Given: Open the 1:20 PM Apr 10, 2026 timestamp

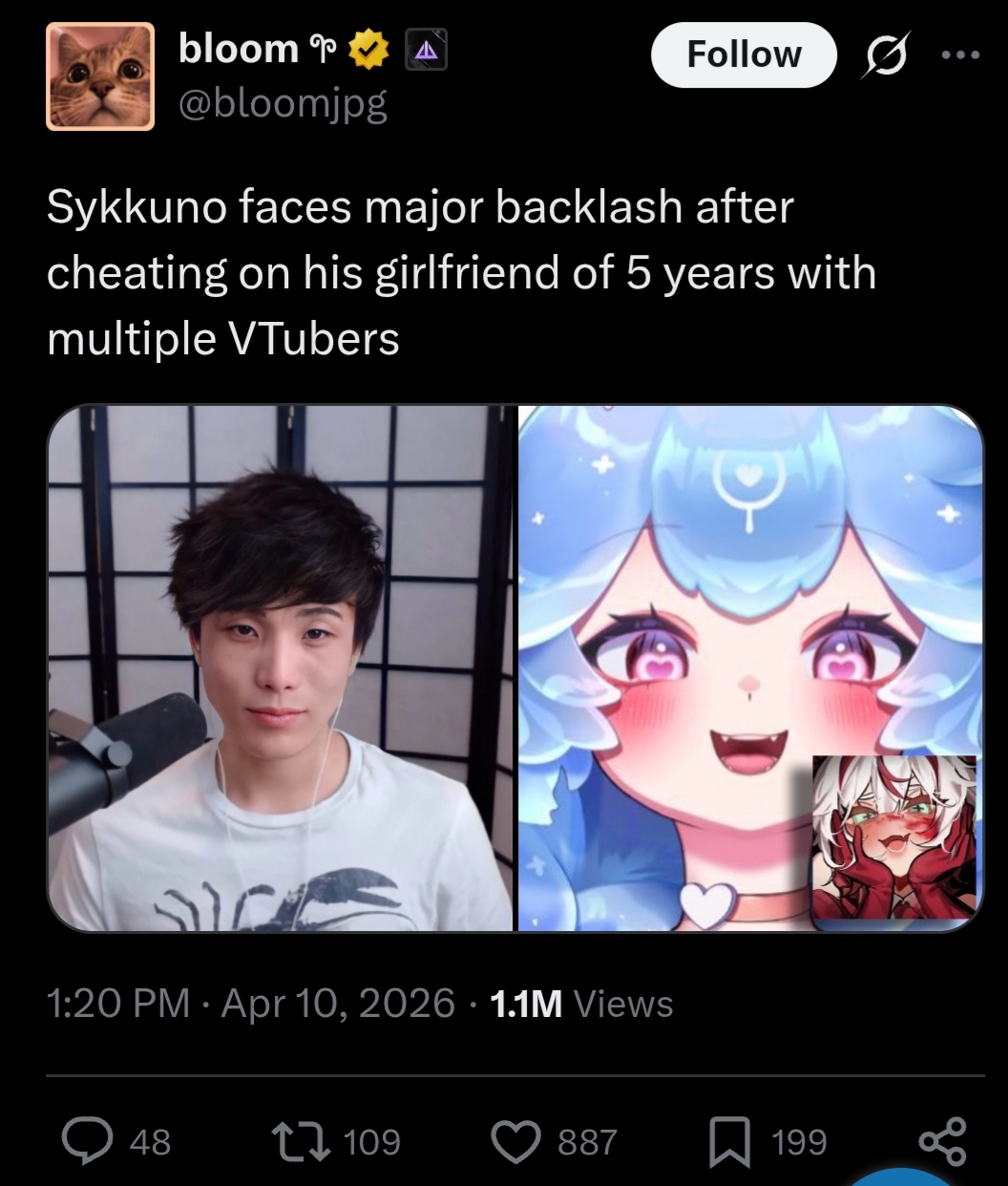Looking at the screenshot, I should click(251, 1004).
